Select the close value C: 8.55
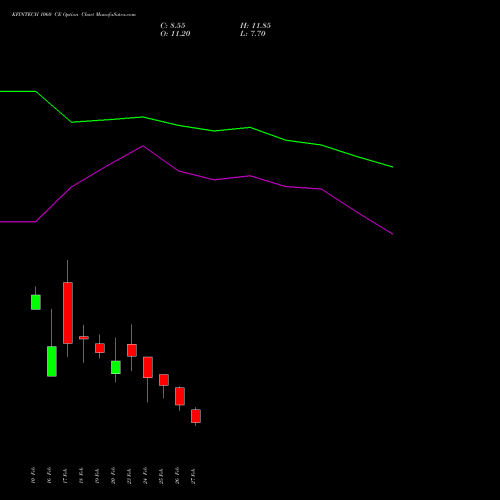The height and width of the screenshot is (500, 500). tap(173, 26)
